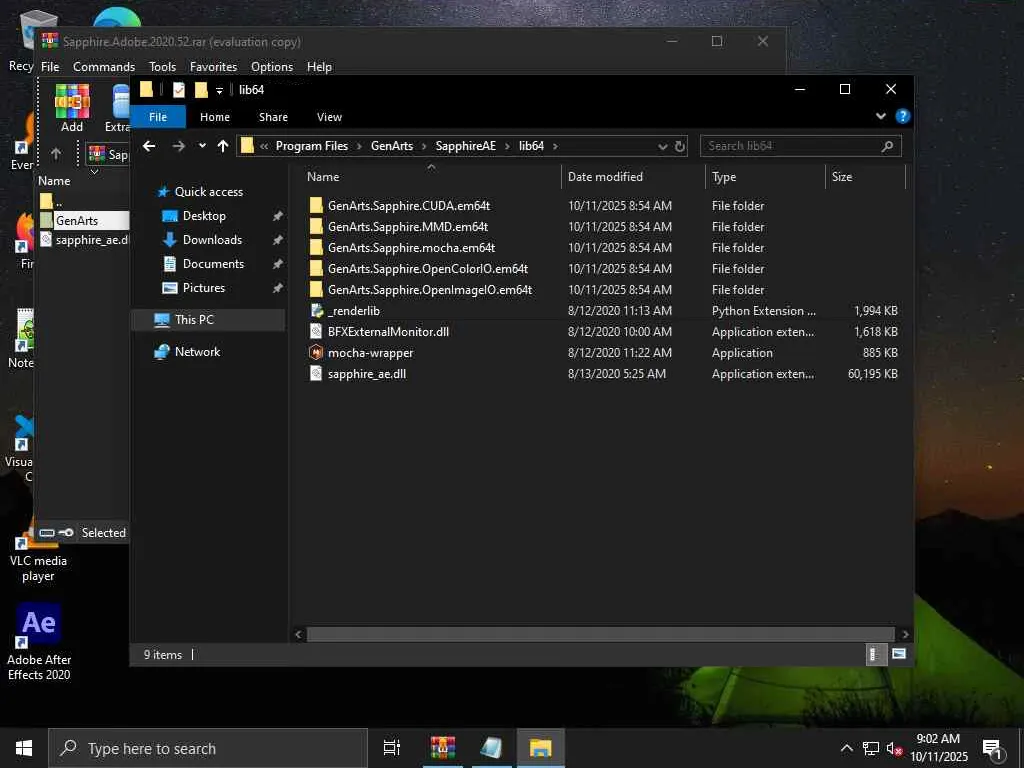Expand the ribbon chevron

click(x=880, y=116)
